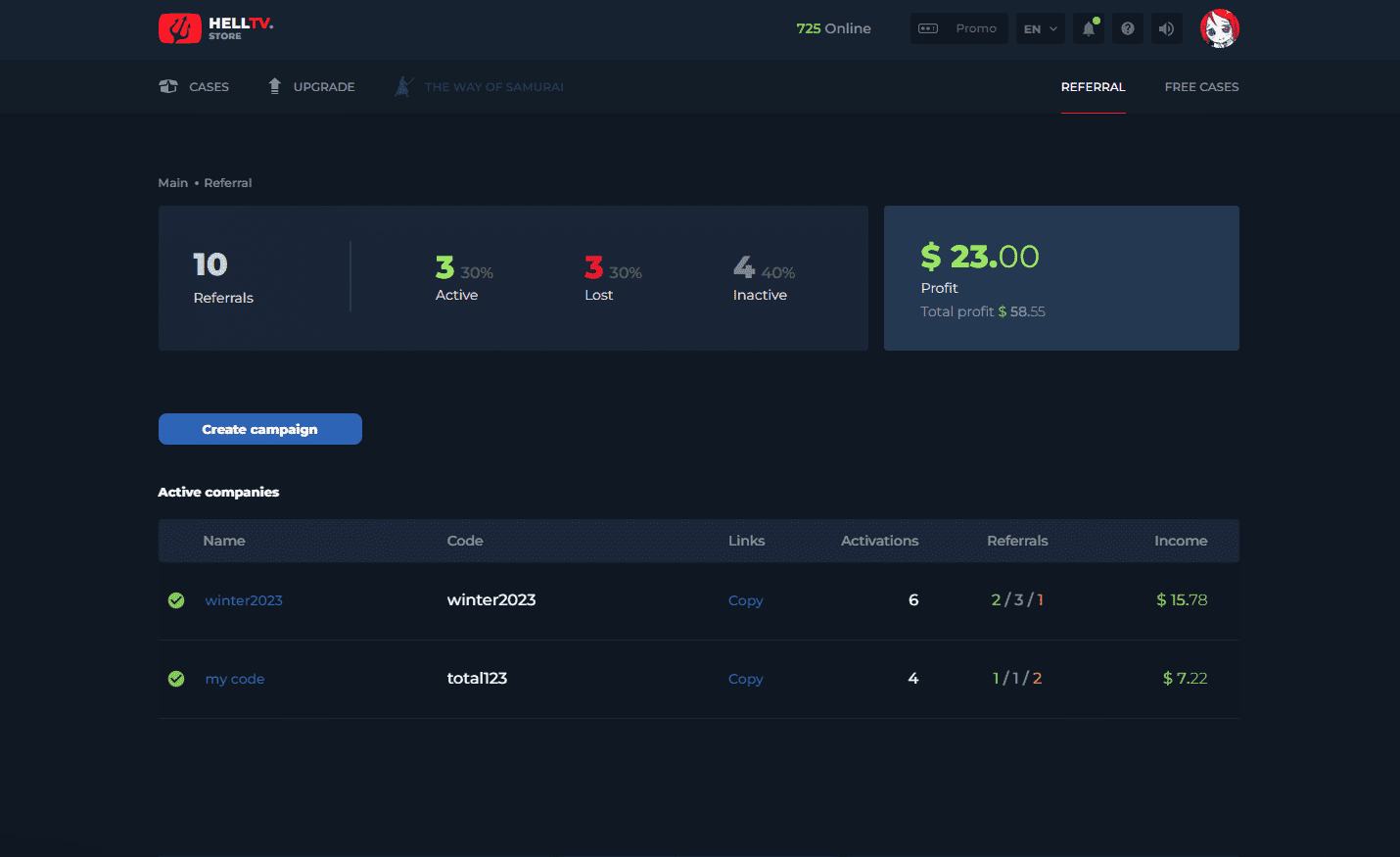Click the 4 Inactive stat
Viewport: 1400px width, 857px height.
[x=764, y=278]
